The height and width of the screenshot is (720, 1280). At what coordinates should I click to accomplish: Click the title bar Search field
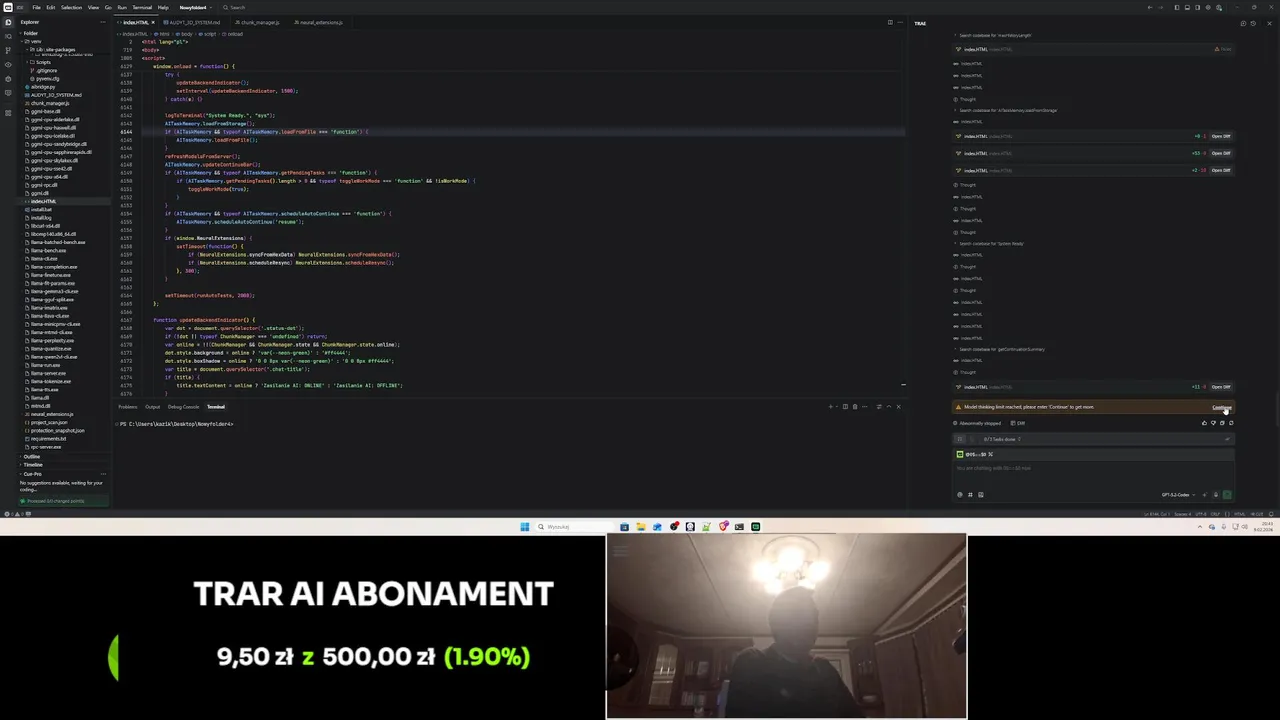(235, 7)
